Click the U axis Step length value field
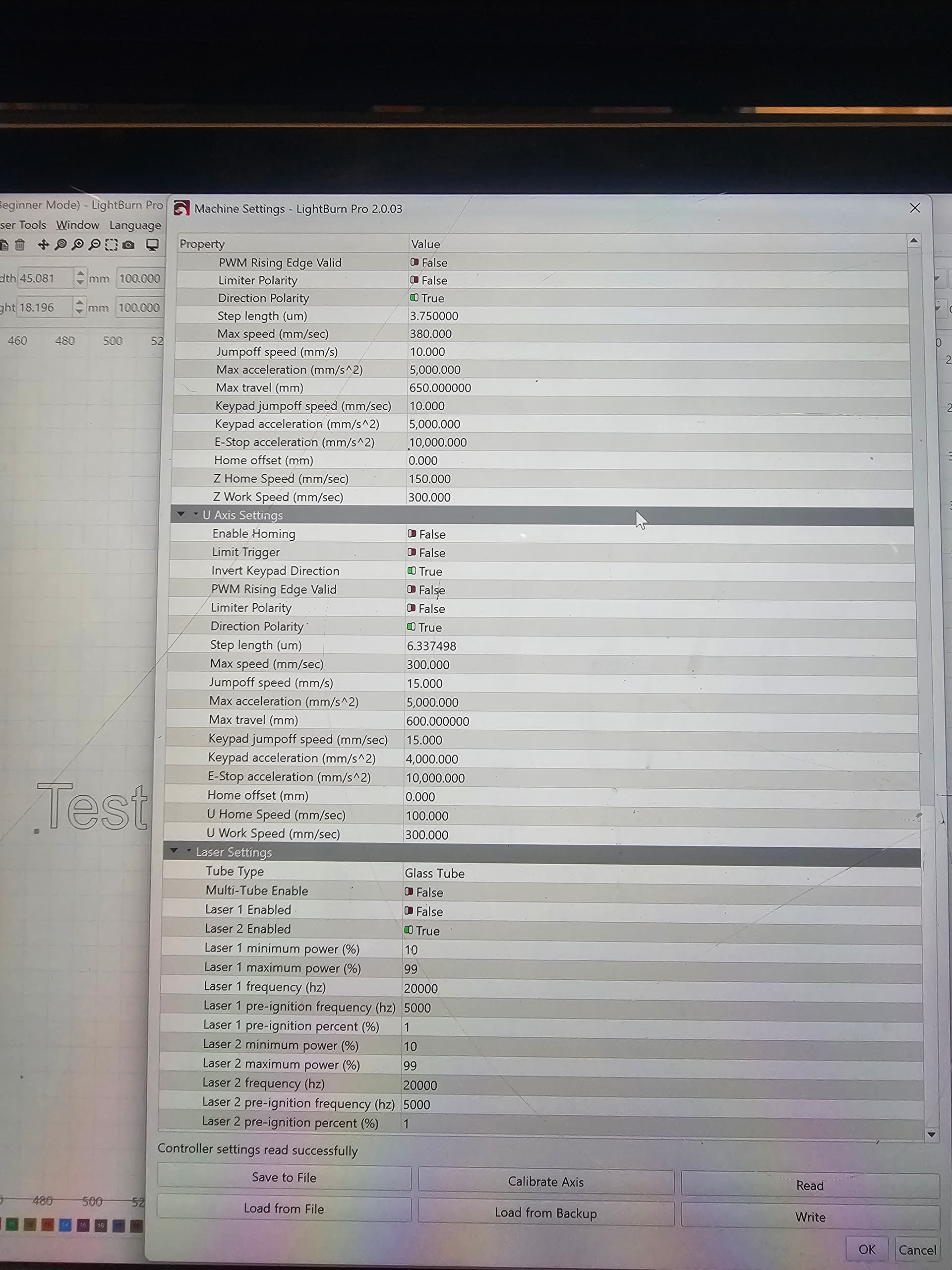 pos(431,646)
